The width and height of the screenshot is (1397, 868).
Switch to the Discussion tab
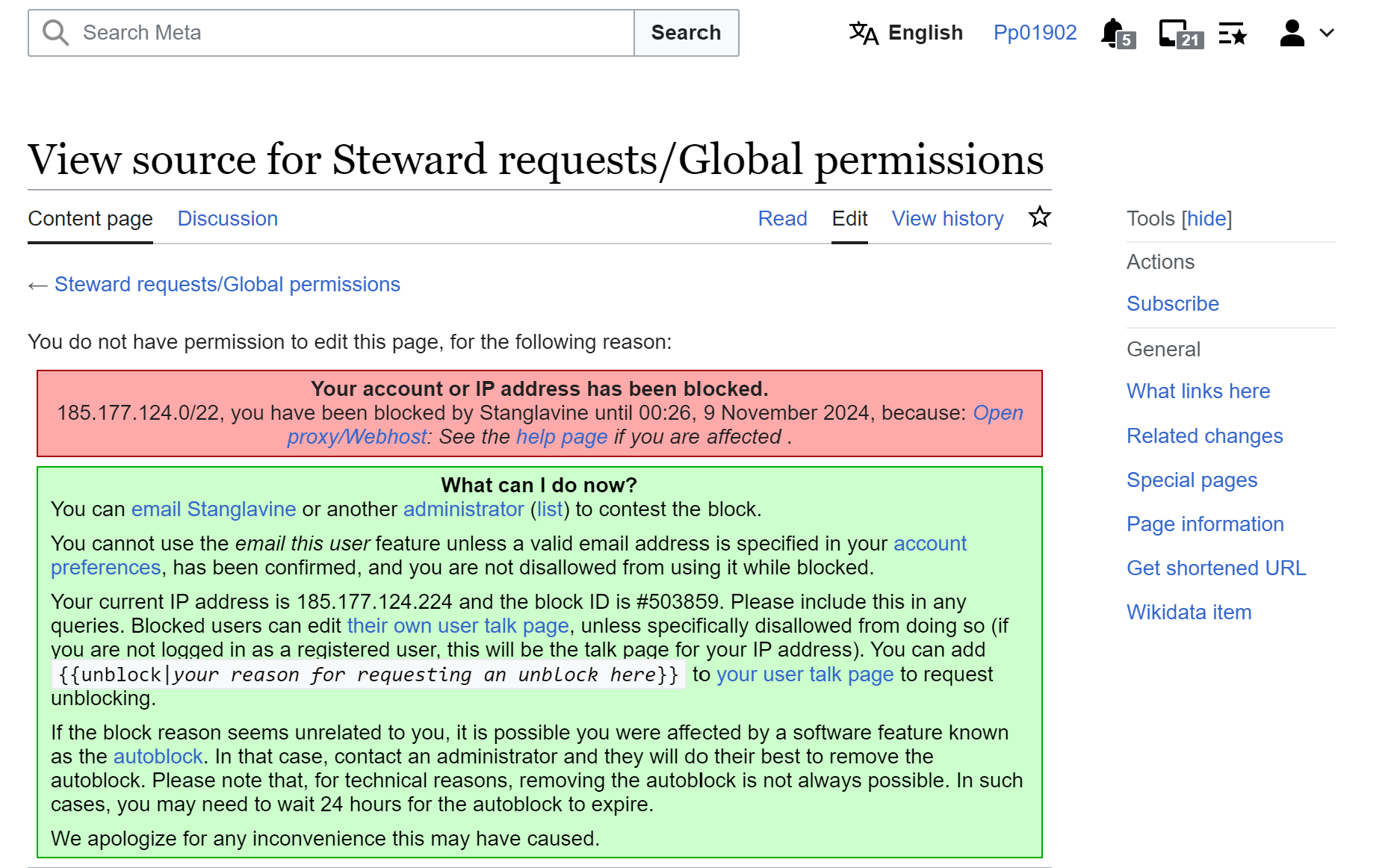[228, 219]
